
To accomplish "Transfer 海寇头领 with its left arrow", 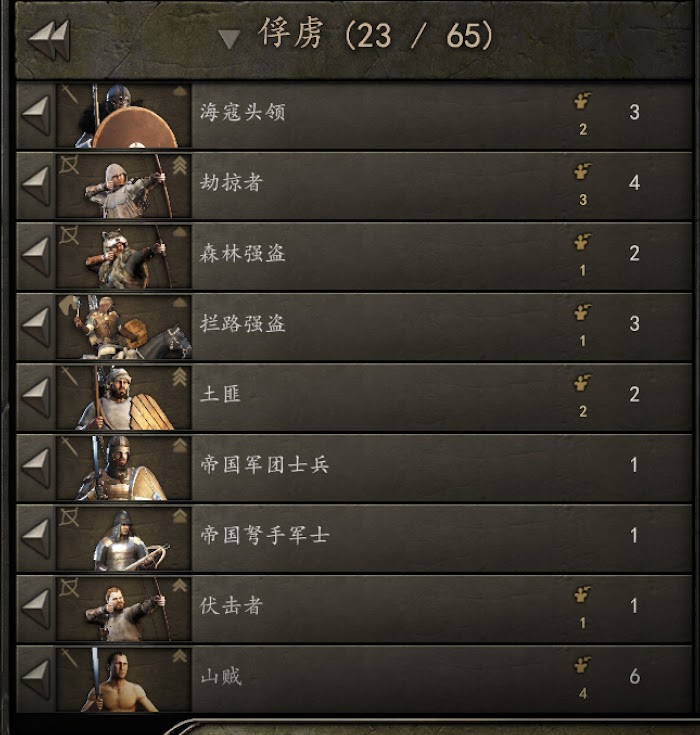I will click(36, 115).
